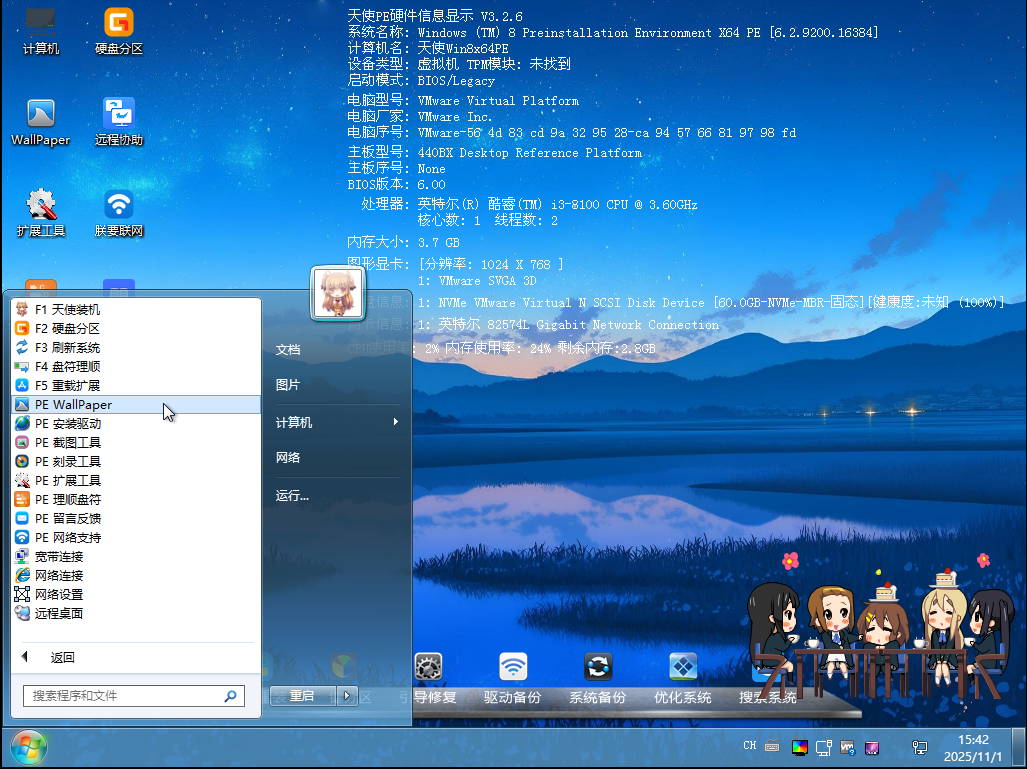Click the Windows Start orb

pos(28,746)
